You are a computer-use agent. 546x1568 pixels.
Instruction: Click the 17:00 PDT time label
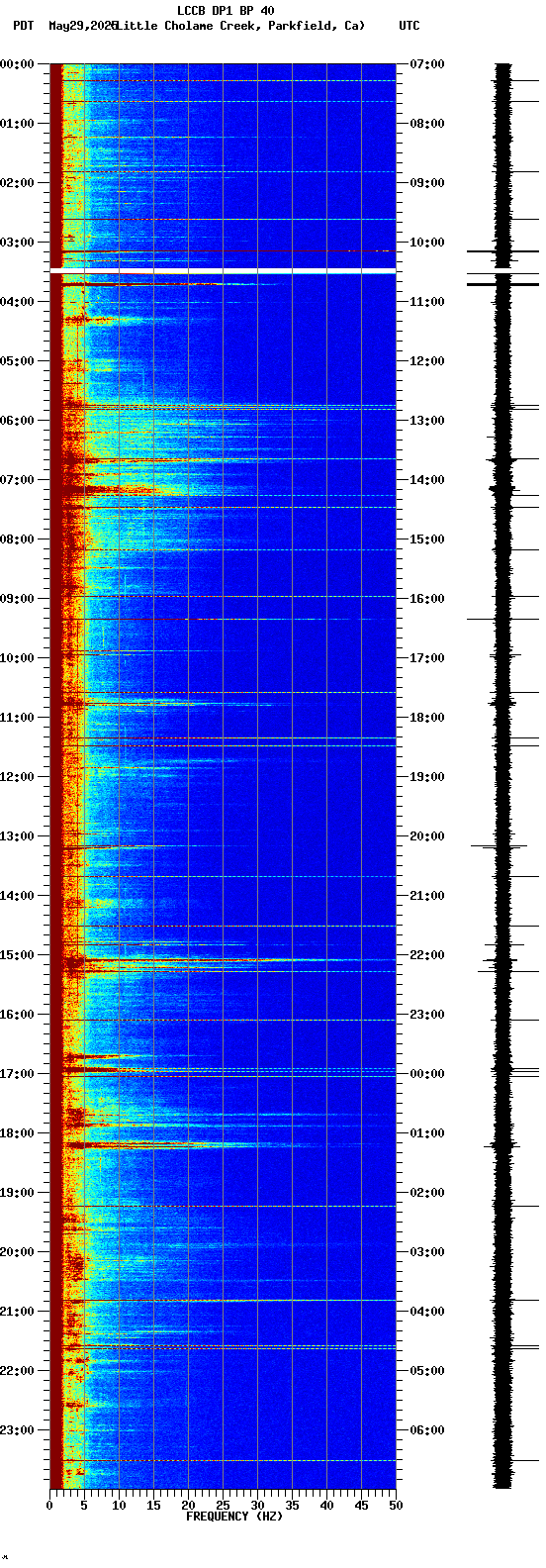click(x=17, y=1074)
